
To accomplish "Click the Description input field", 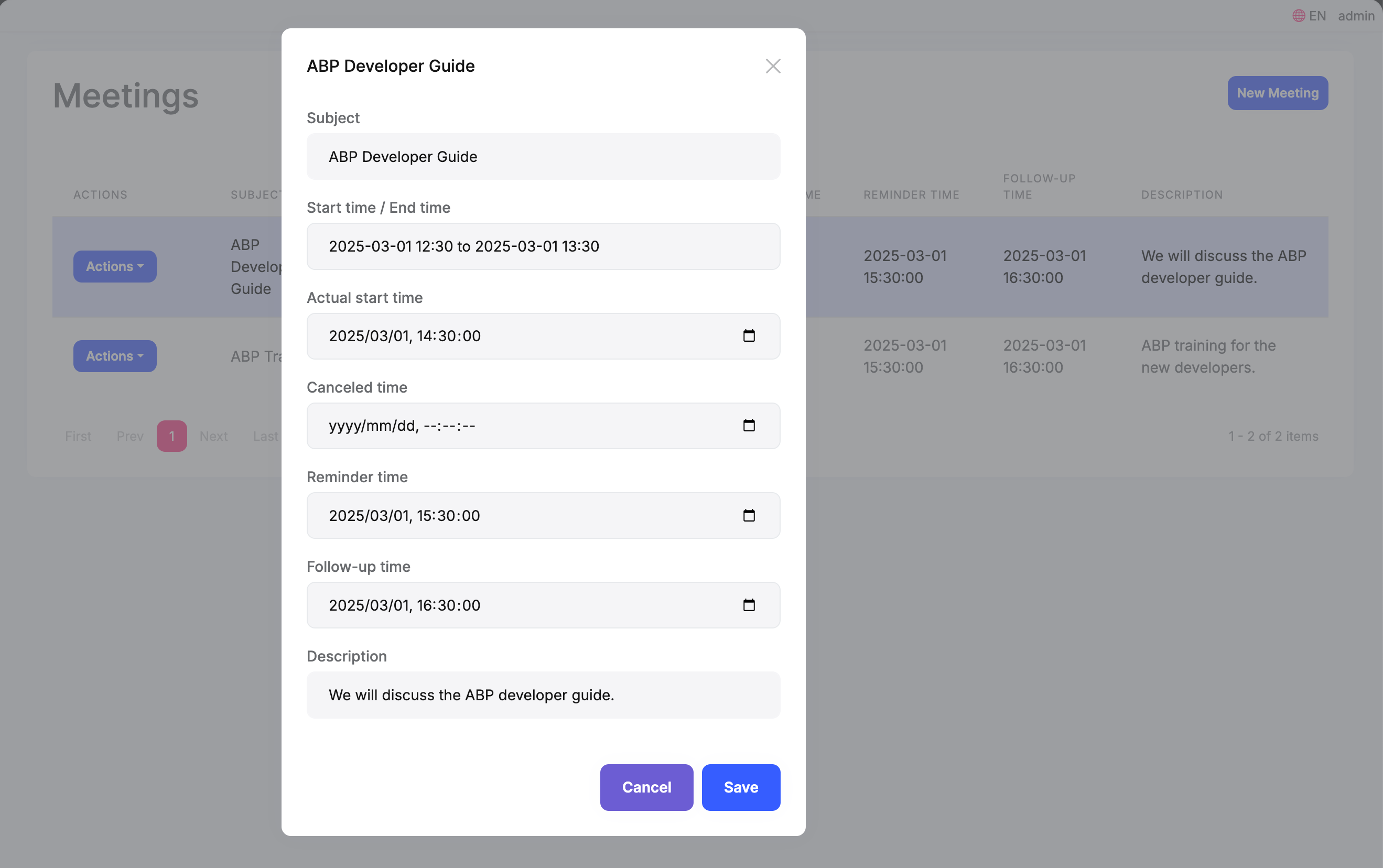I will coord(543,695).
